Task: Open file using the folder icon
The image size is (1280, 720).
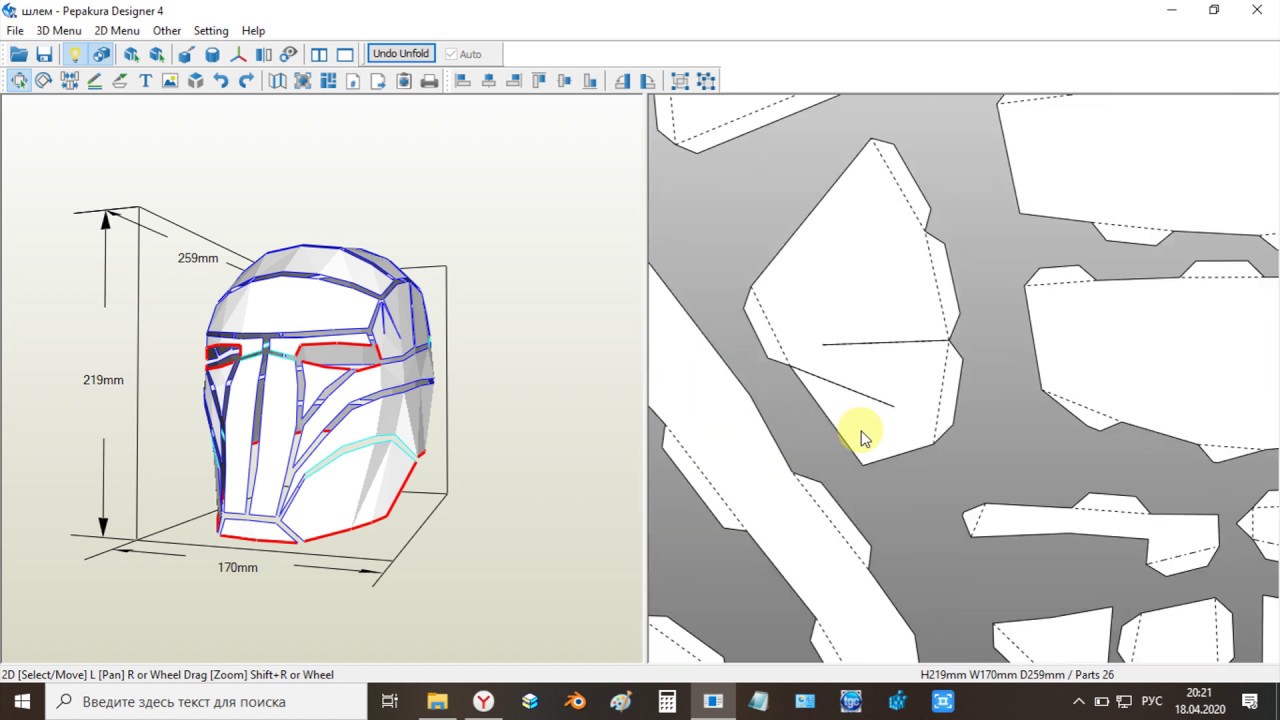Action: click(19, 54)
